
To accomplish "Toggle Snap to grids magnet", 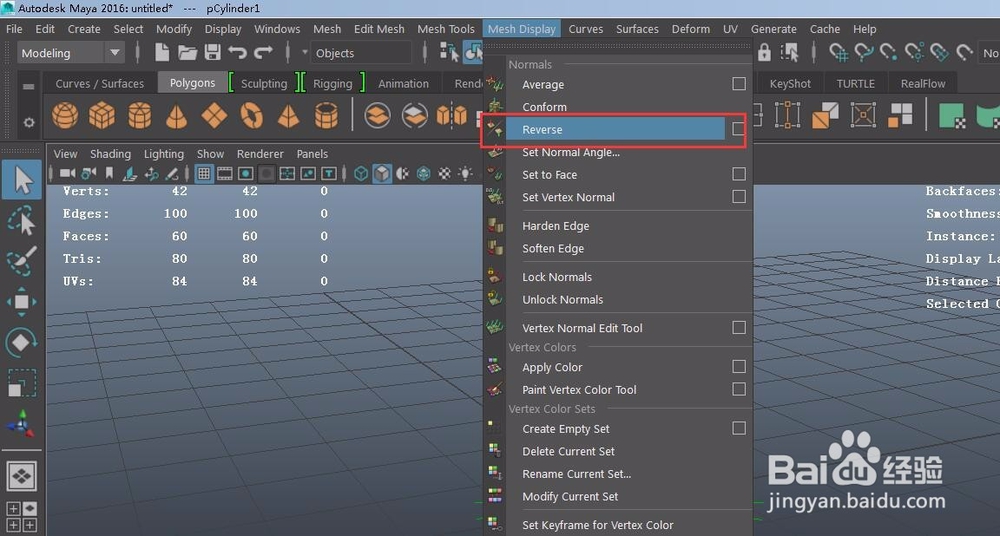I will 839,52.
